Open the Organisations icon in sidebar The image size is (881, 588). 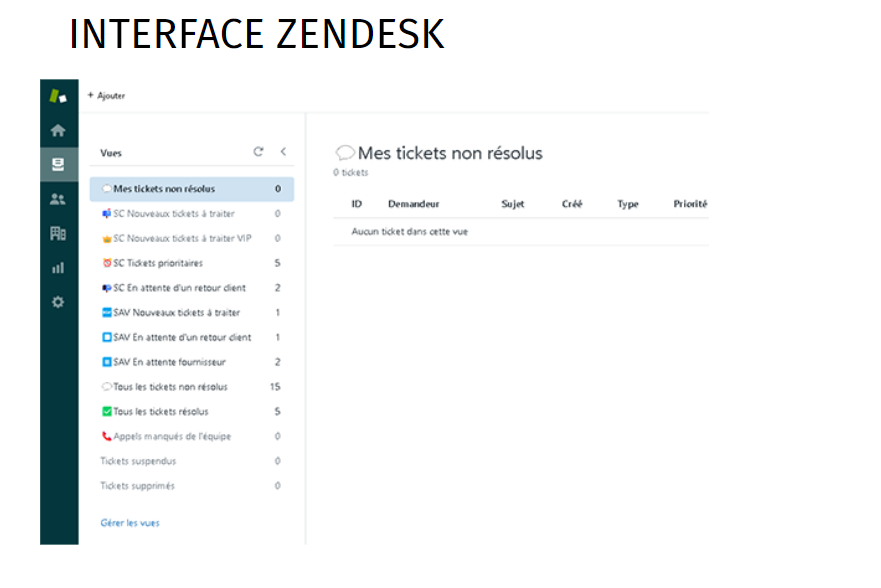pyautogui.click(x=58, y=232)
